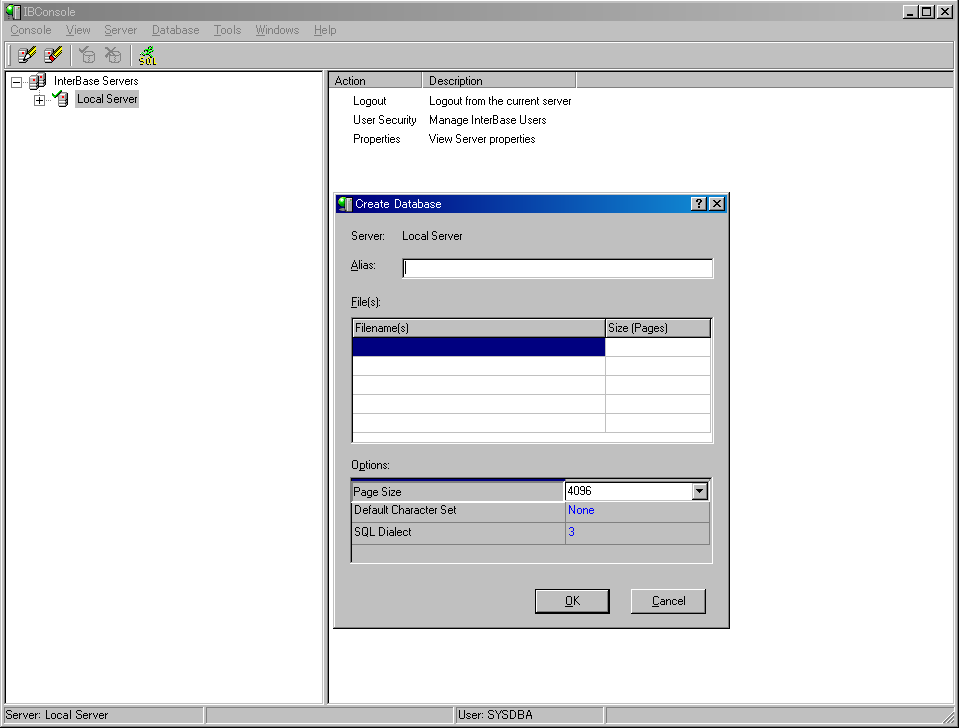Click the Local Server icon with green check
The width and height of the screenshot is (959, 728).
[x=60, y=99]
